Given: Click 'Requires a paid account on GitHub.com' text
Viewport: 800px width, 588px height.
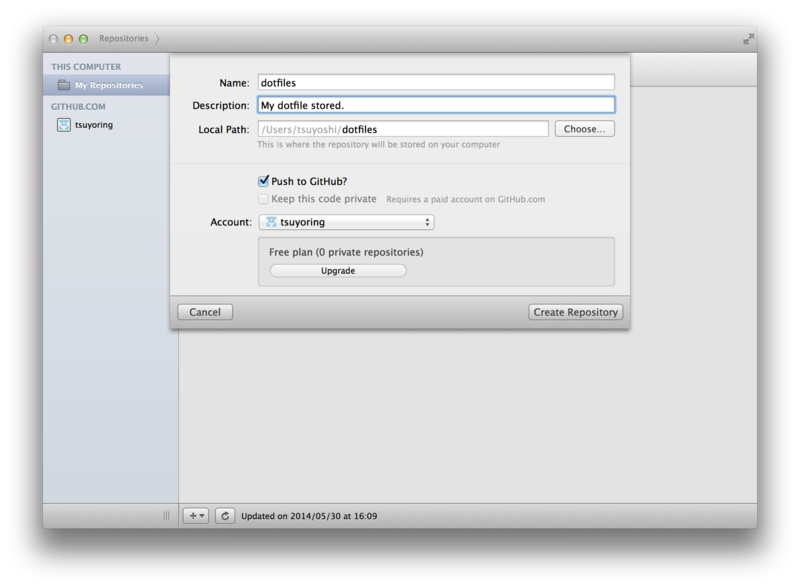Looking at the screenshot, I should (x=466, y=200).
